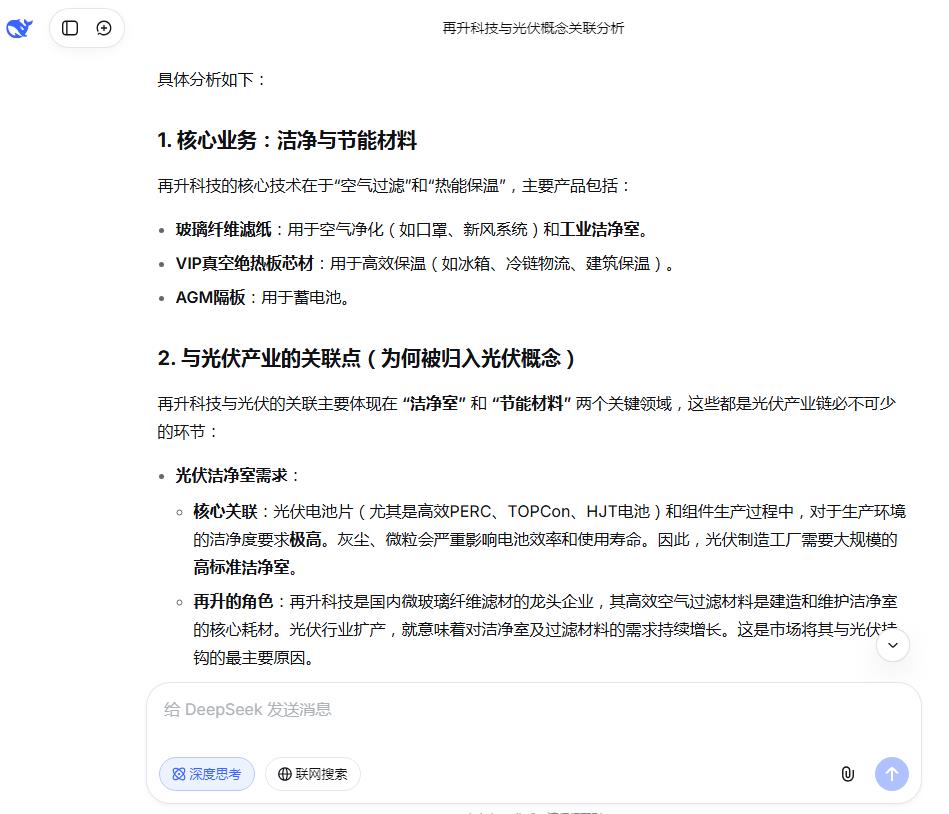This screenshot has height=814, width=949.
Task: Send message with the arrow button
Action: tap(892, 773)
